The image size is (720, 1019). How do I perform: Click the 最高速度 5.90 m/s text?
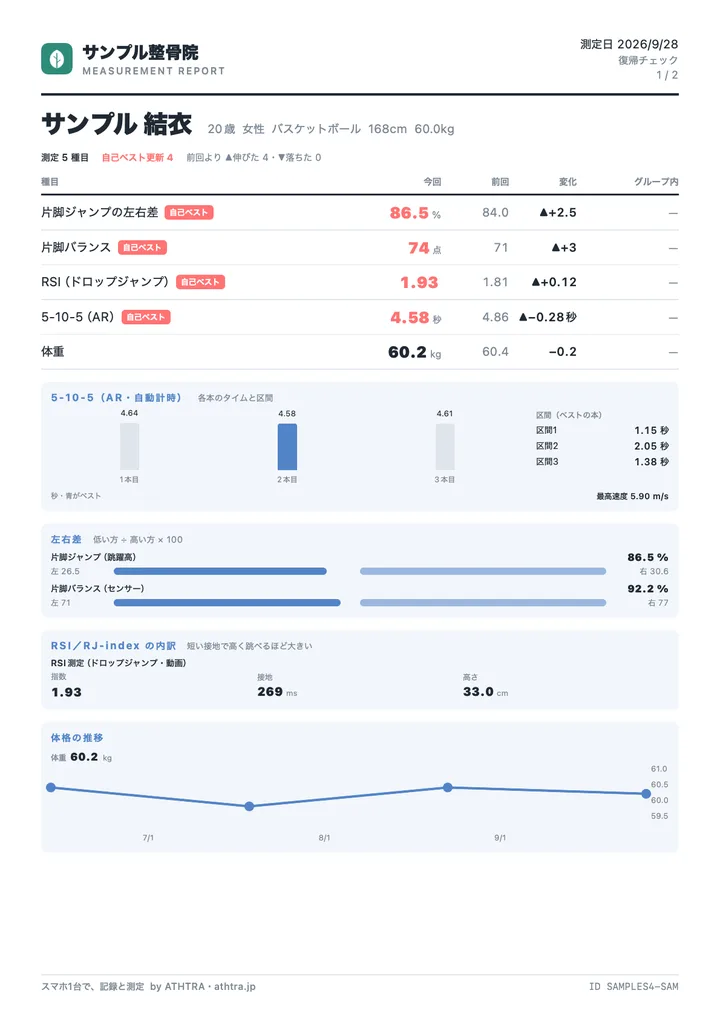coord(632,497)
